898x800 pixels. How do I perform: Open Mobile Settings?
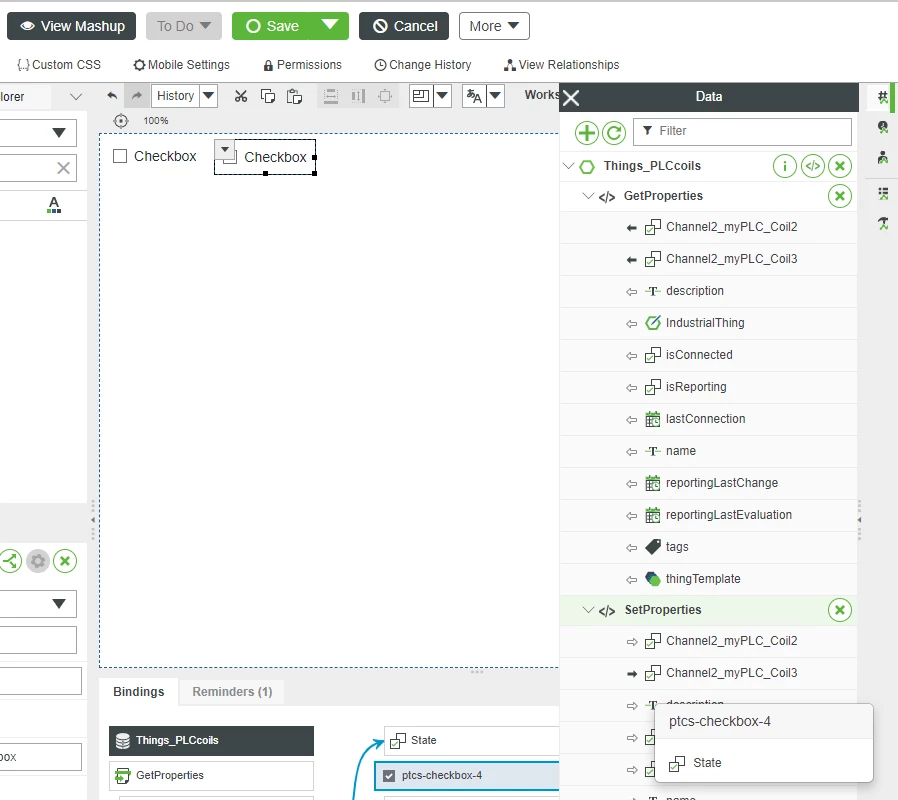pyautogui.click(x=182, y=65)
